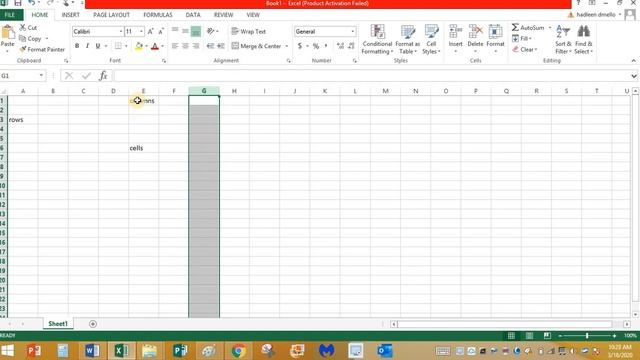
Task: Toggle Underline formatting
Action: [x=98, y=46]
